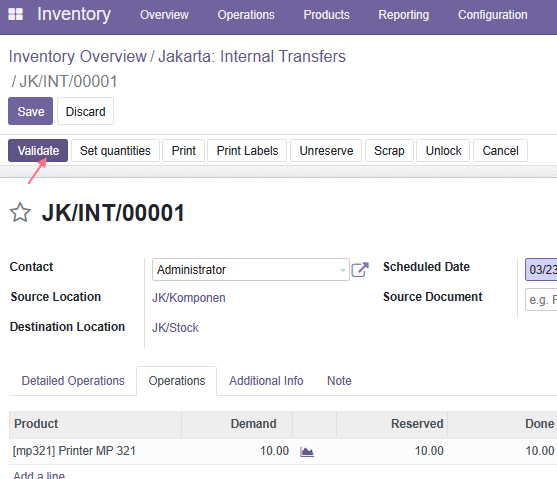557x479 pixels.
Task: Save the transfer record
Action: 31,111
